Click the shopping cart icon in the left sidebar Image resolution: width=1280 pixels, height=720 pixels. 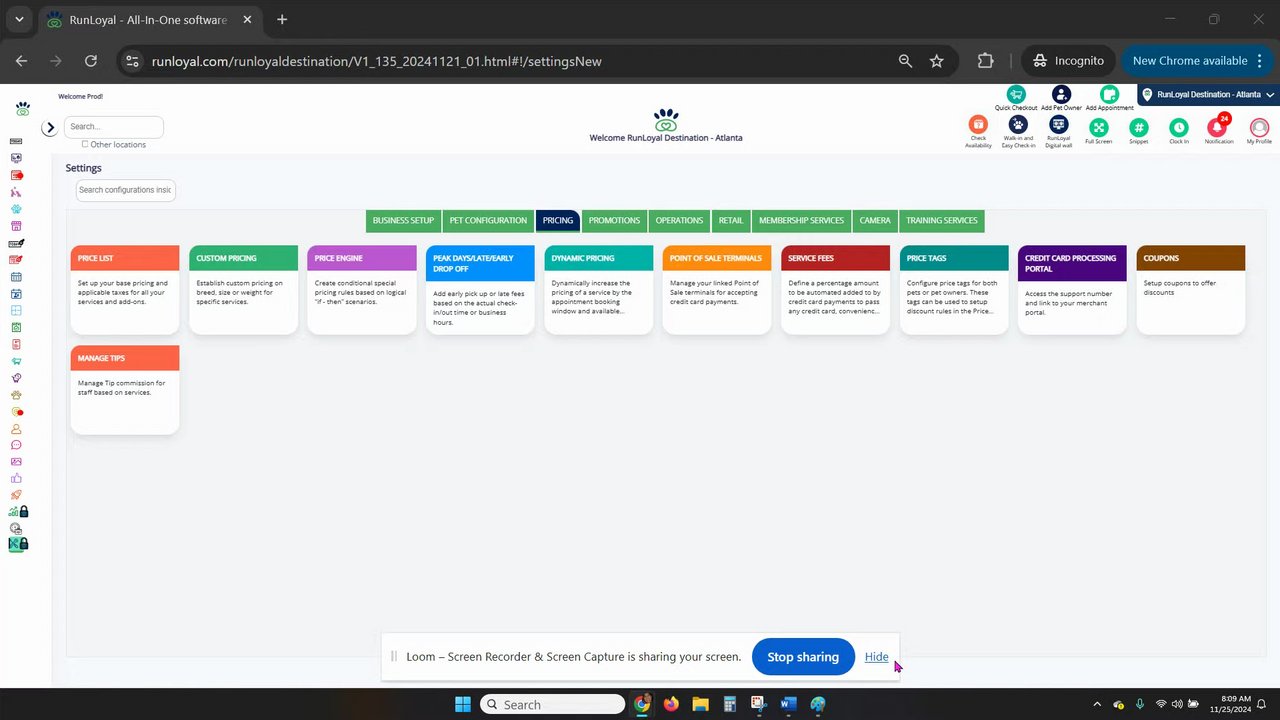click(x=16, y=361)
